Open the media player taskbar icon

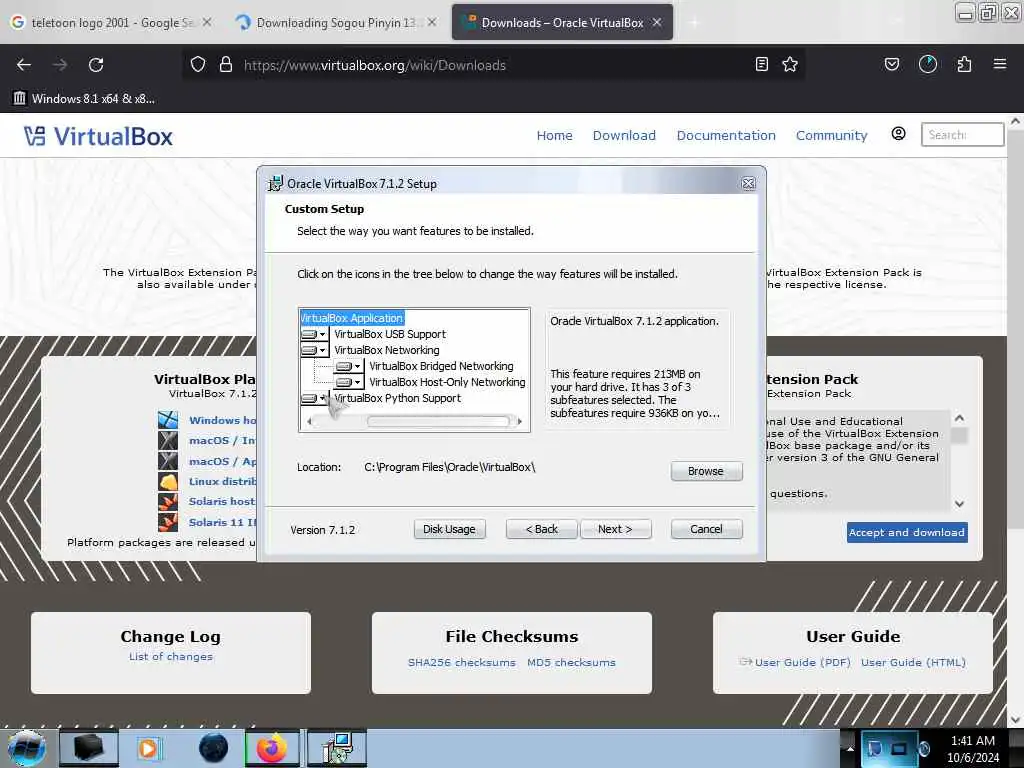point(148,748)
